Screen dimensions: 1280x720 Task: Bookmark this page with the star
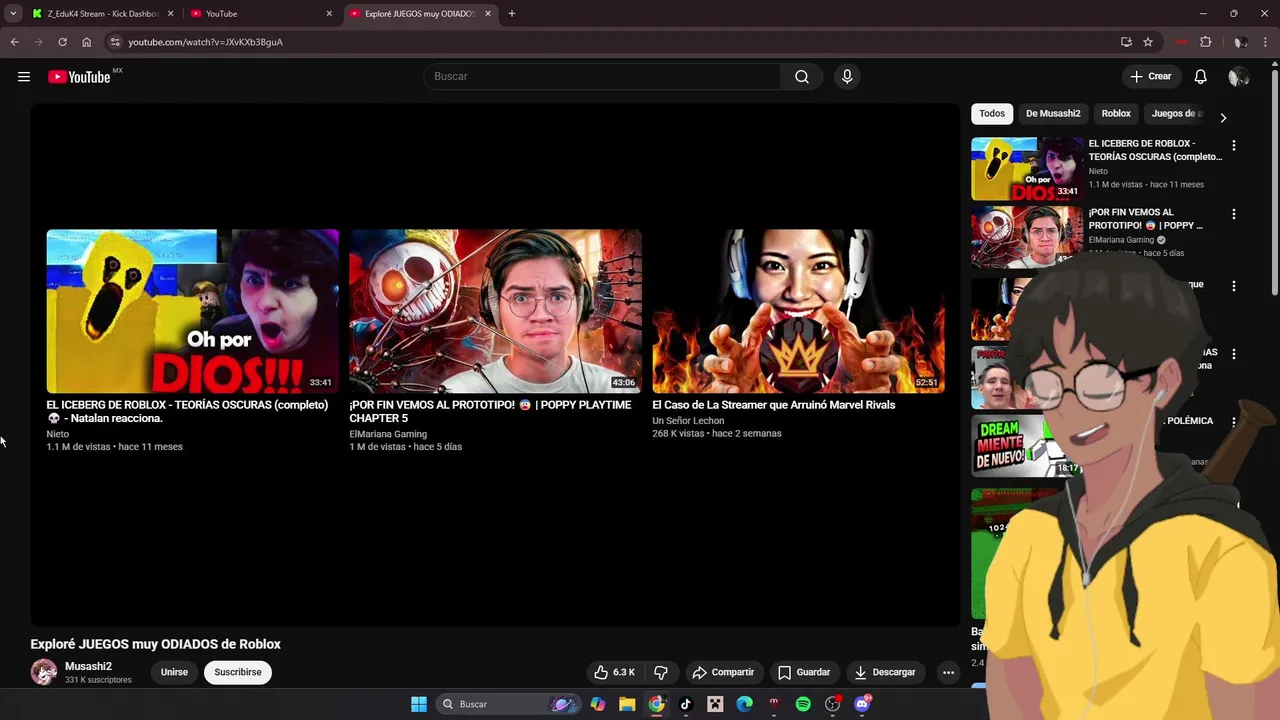point(1148,42)
